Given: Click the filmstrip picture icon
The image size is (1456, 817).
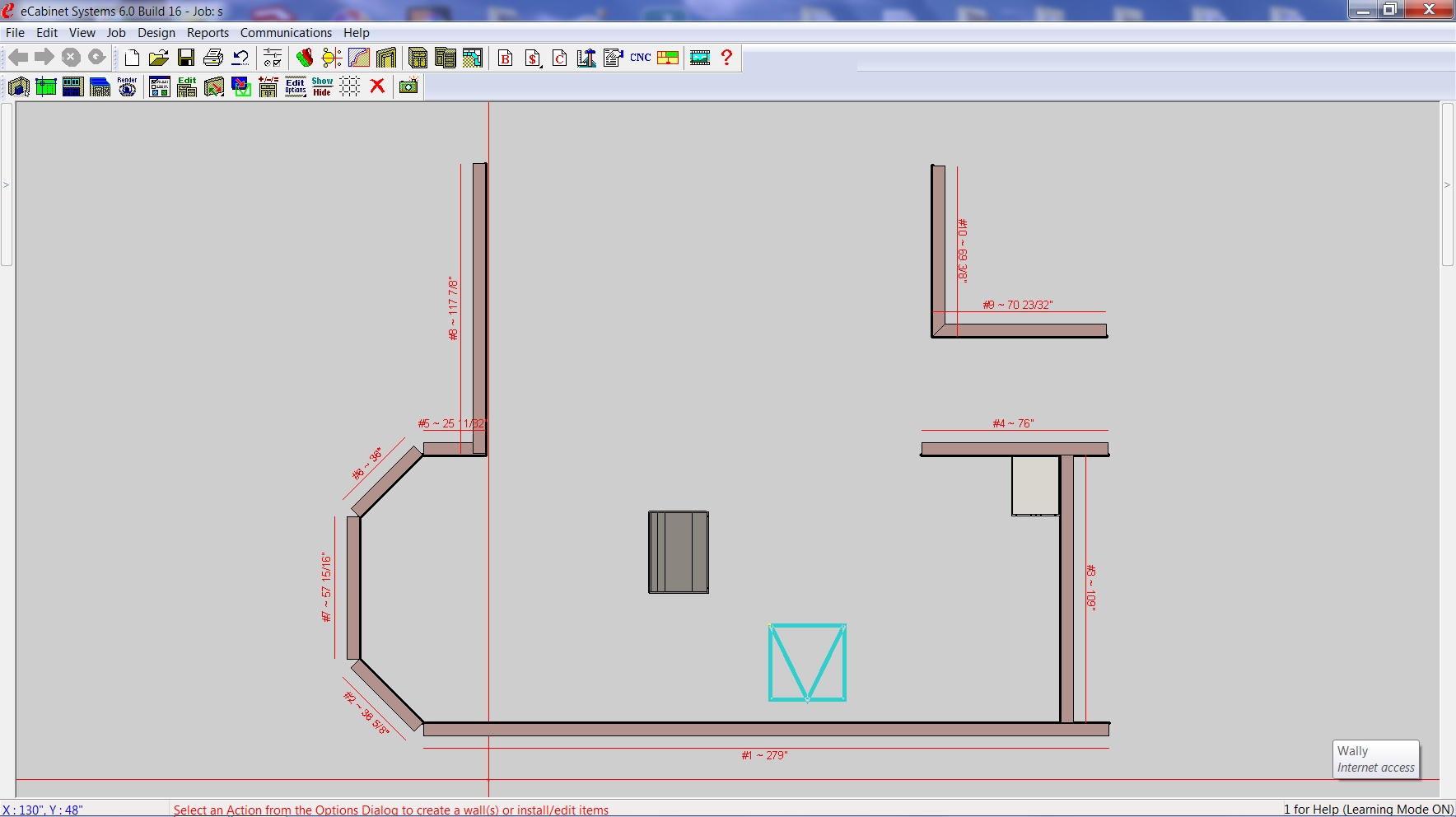Looking at the screenshot, I should click(x=700, y=58).
